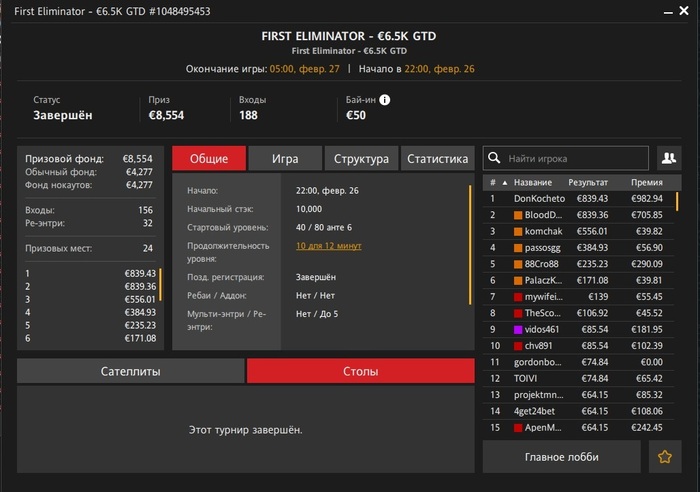700x492 pixels.
Task: Click the Начальный стэк value 10,000
Action: (x=308, y=209)
